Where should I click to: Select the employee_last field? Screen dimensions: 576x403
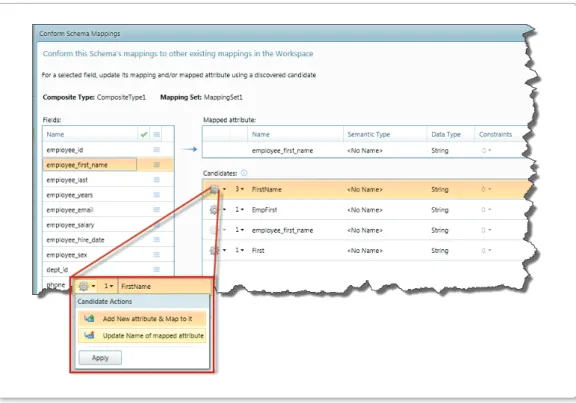(x=67, y=180)
